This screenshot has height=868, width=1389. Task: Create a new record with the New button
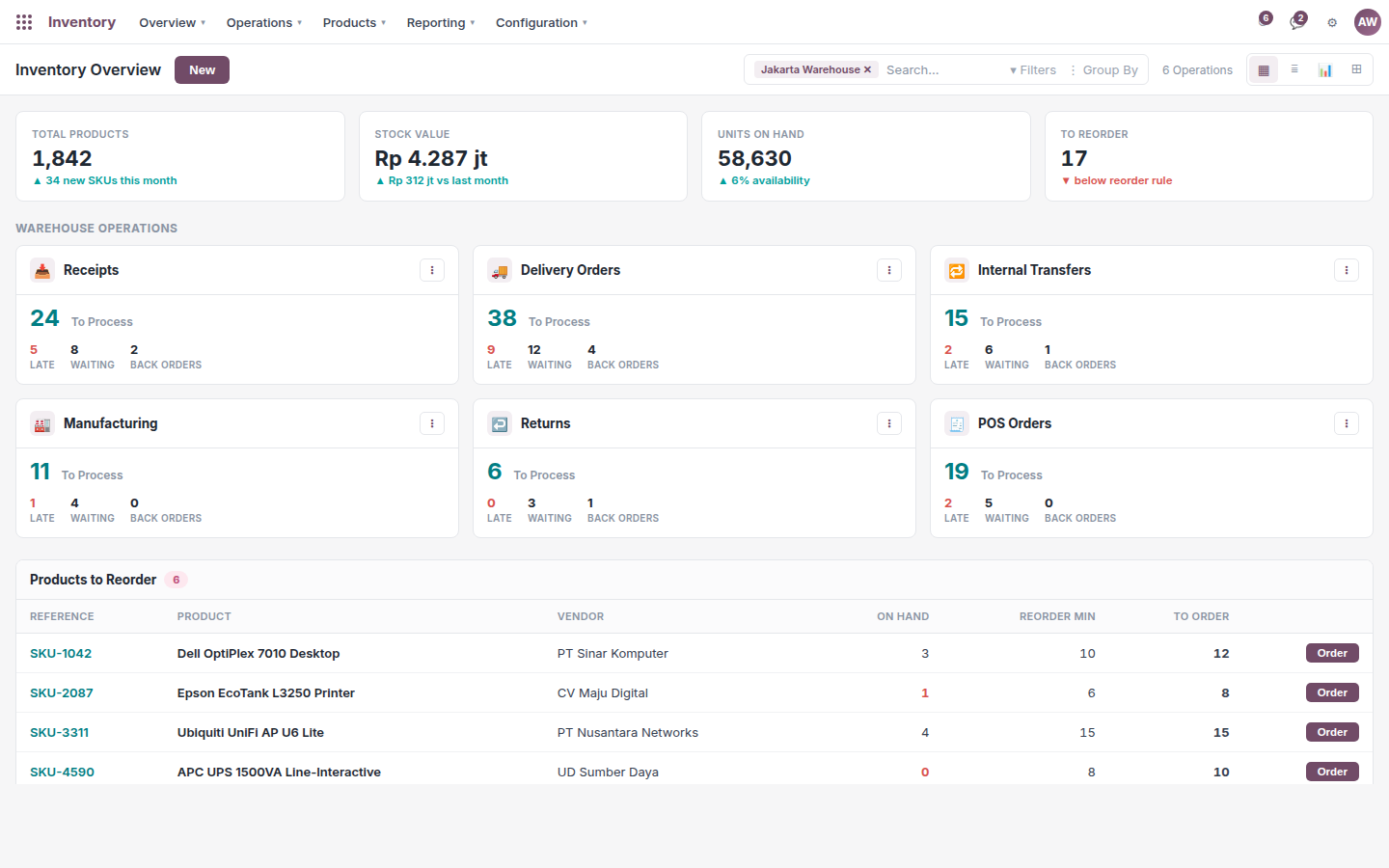click(202, 69)
